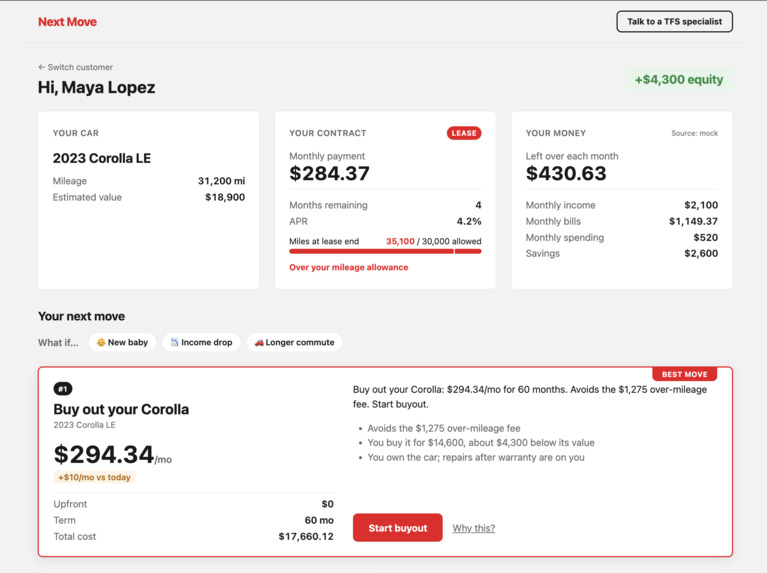Image resolution: width=767 pixels, height=573 pixels.
Task: Open Talk to a TFS specialist
Action: point(675,22)
